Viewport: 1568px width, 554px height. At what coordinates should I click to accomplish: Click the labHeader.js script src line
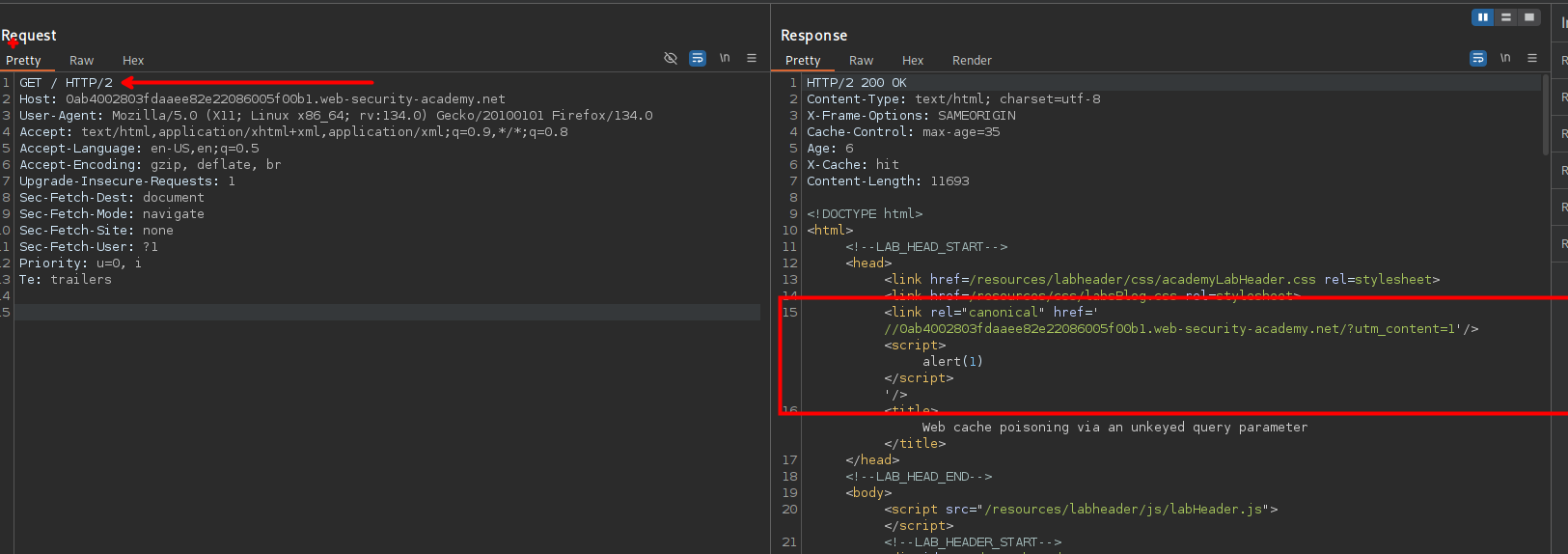[x=1081, y=510]
